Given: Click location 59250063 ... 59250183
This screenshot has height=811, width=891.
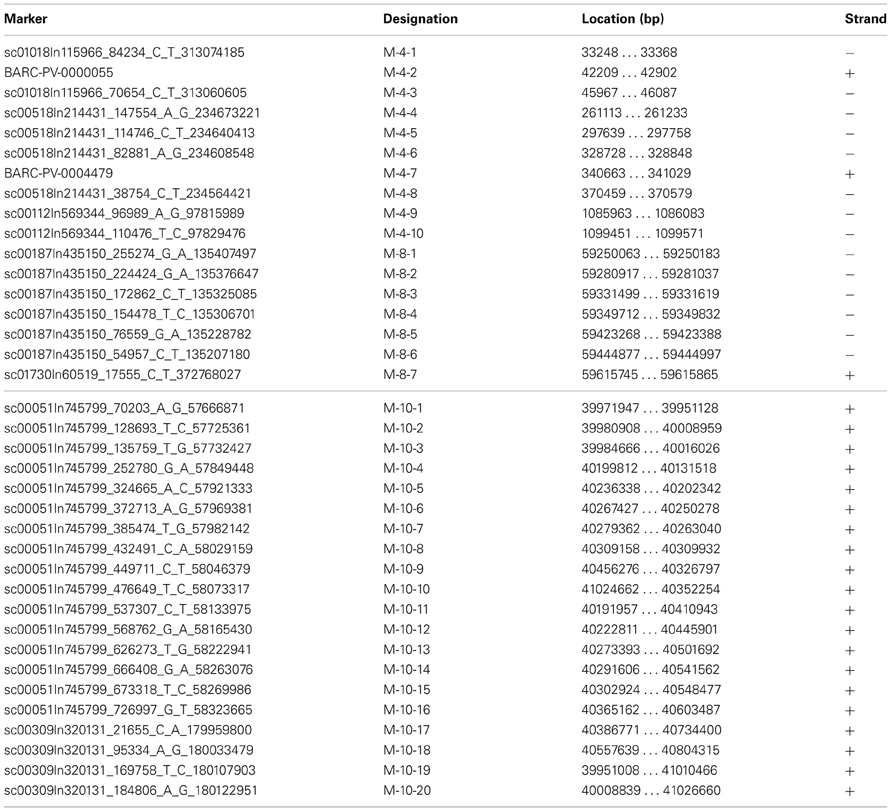Looking at the screenshot, I should tap(651, 254).
